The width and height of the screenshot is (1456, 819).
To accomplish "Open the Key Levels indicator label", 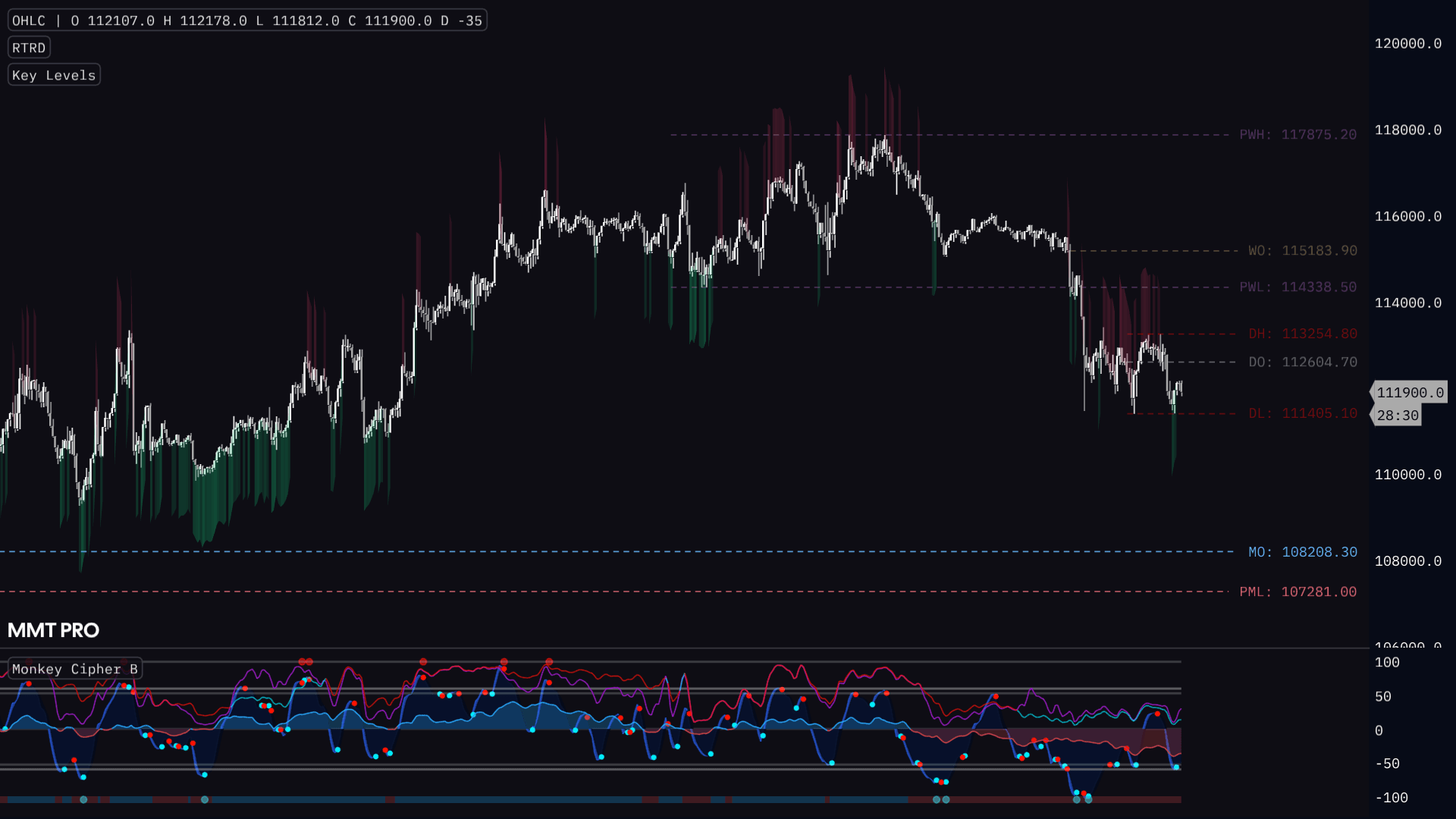I will pos(54,75).
